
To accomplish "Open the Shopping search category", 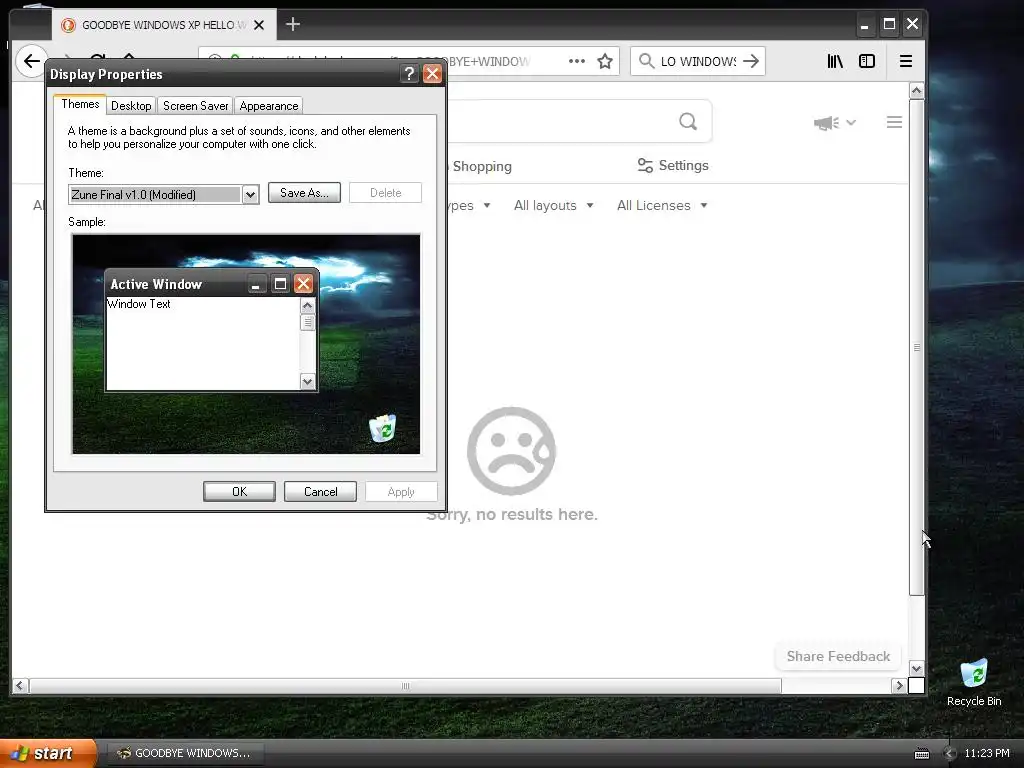I will click(x=481, y=167).
